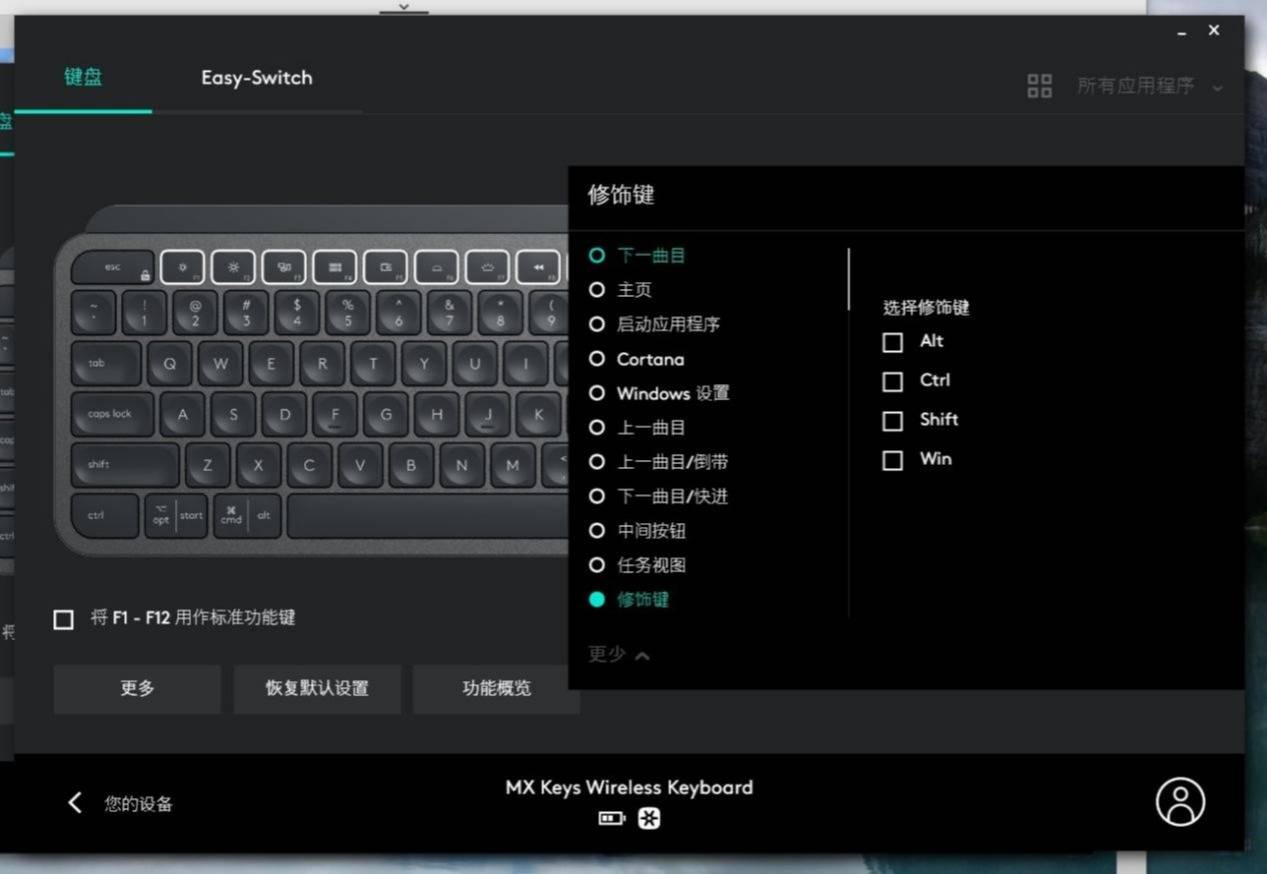Select the 上一曲目/倒带 radio option

[597, 461]
